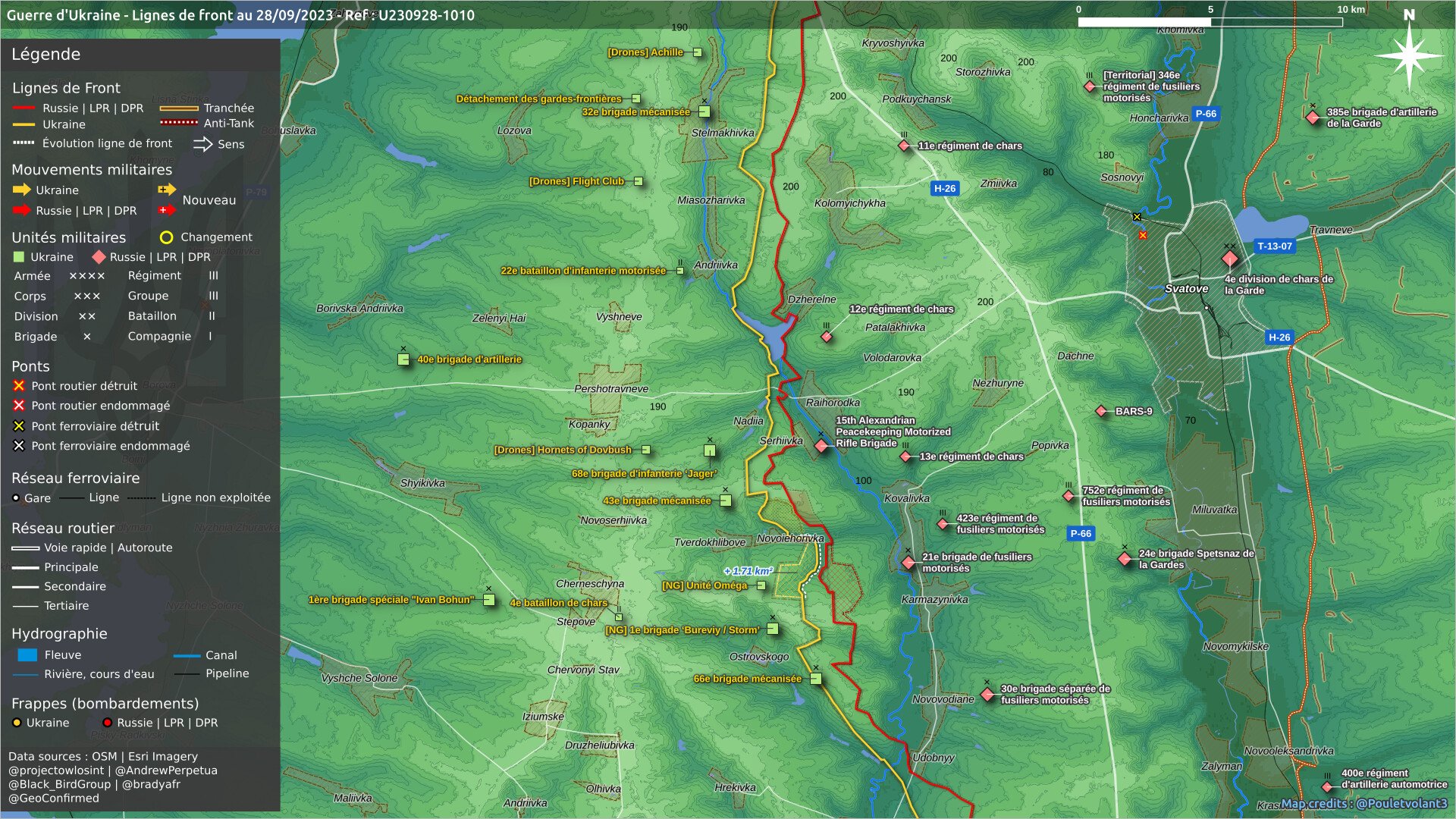Select the 22e bataillon d'infanterie motorisée marker
1456x819 pixels.
pos(679,271)
